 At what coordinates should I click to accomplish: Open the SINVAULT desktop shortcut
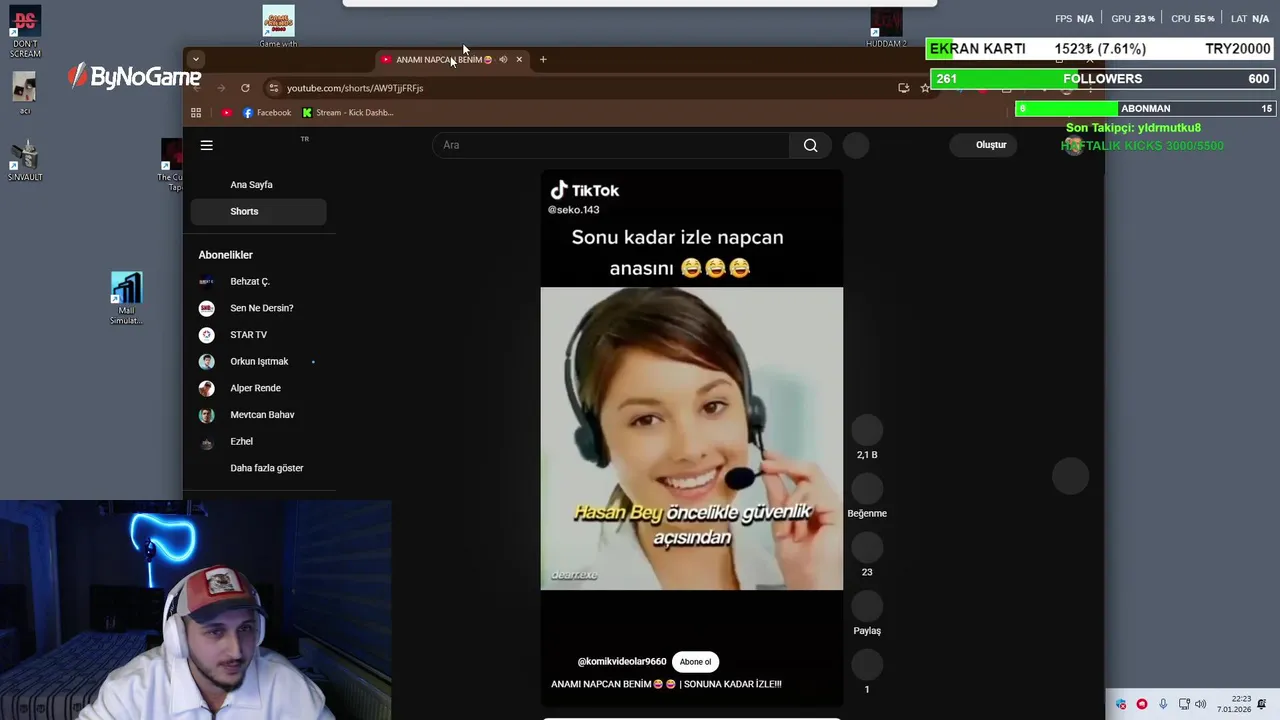[25, 160]
